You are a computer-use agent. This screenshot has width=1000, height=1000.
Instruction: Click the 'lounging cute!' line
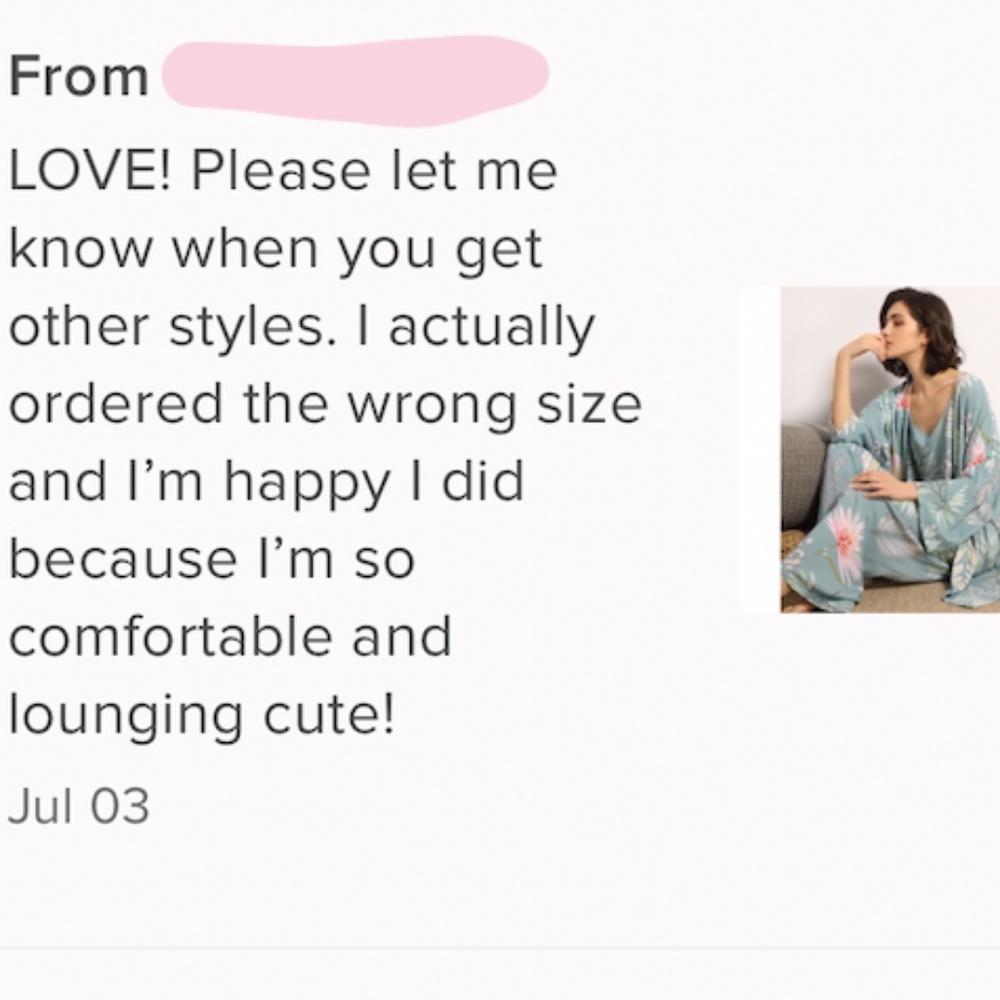point(202,716)
